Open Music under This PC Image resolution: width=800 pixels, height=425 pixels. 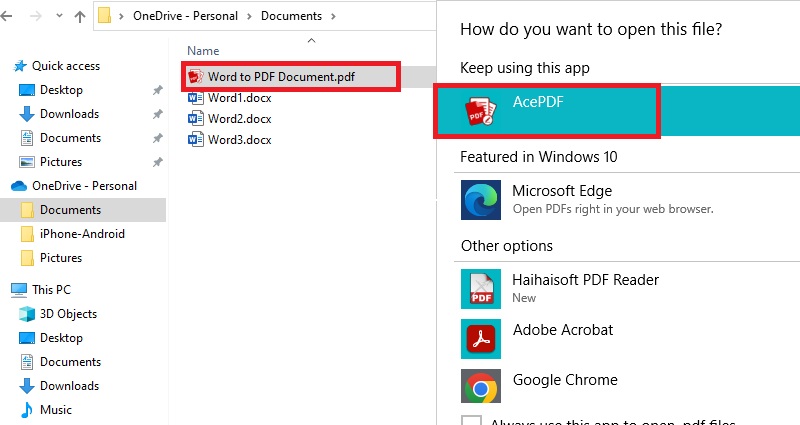(56, 410)
